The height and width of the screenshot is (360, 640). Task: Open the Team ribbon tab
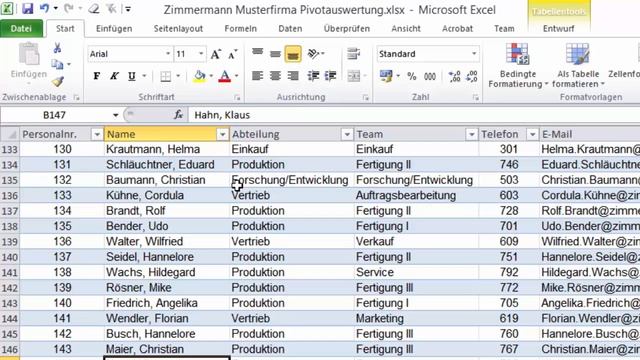point(504,29)
